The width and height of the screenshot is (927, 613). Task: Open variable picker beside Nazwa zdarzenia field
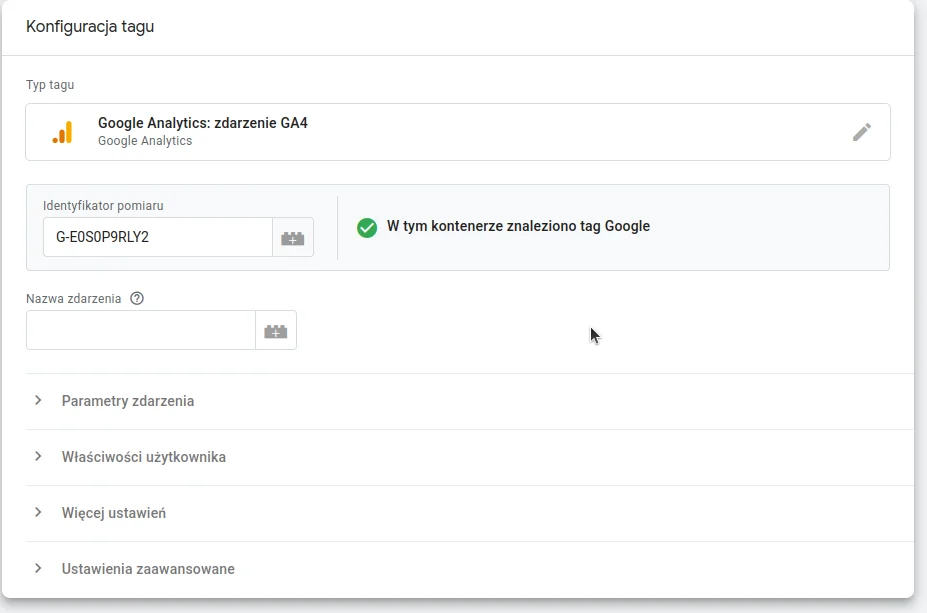pyautogui.click(x=275, y=330)
